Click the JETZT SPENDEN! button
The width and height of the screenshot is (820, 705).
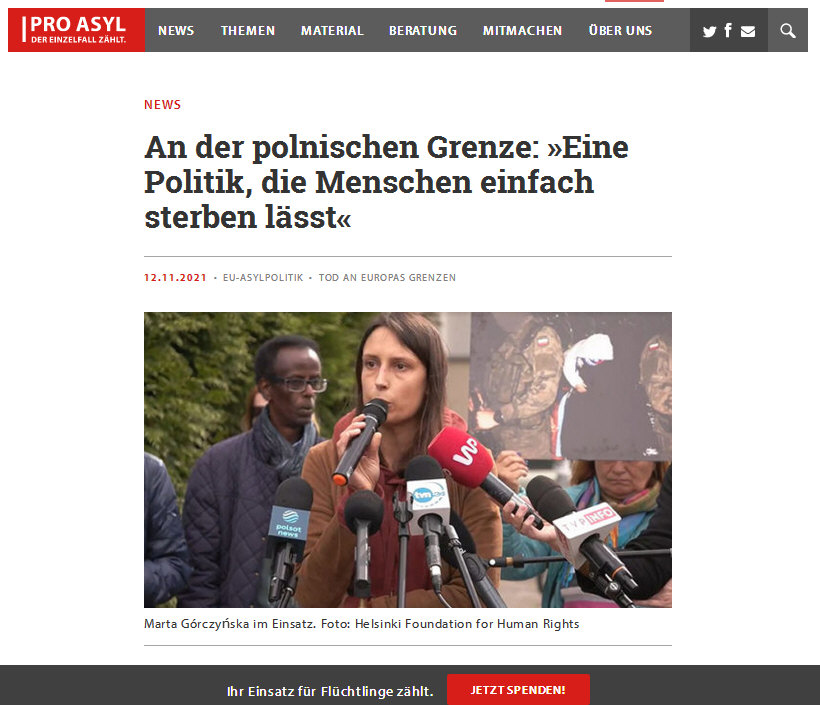click(518, 690)
